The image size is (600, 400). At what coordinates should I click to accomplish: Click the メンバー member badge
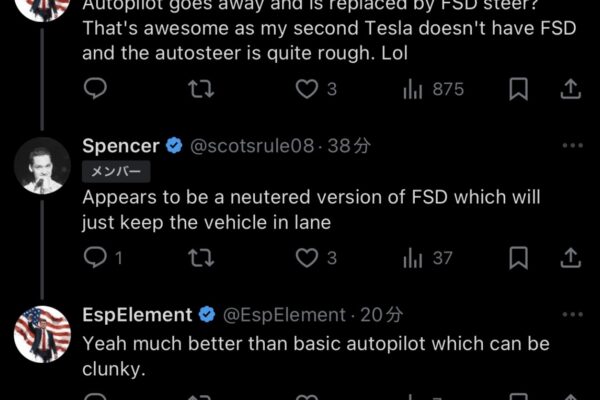115,171
